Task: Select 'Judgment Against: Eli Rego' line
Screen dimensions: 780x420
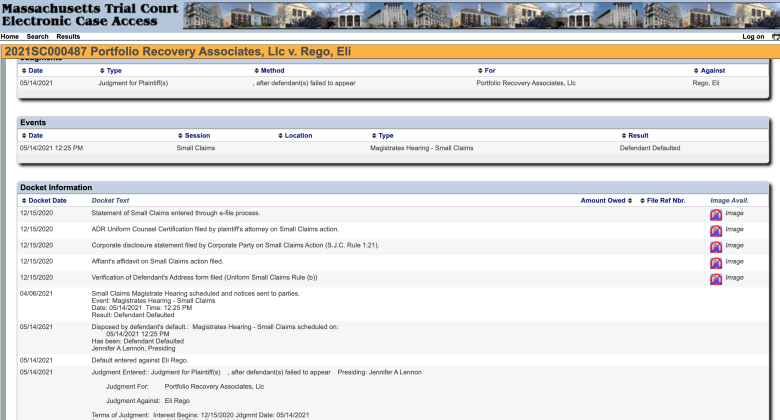Action: (x=148, y=401)
